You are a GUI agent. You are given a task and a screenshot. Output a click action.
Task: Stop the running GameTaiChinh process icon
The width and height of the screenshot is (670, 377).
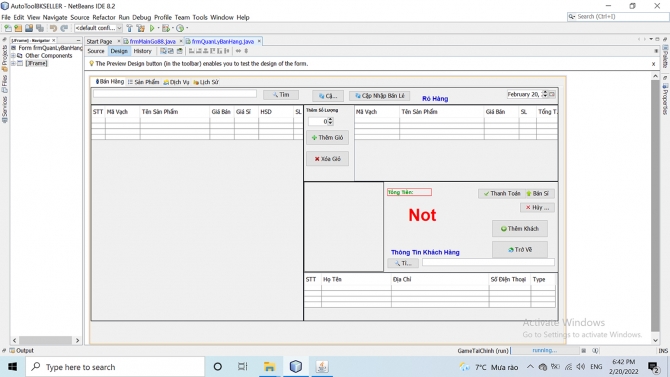click(x=583, y=350)
